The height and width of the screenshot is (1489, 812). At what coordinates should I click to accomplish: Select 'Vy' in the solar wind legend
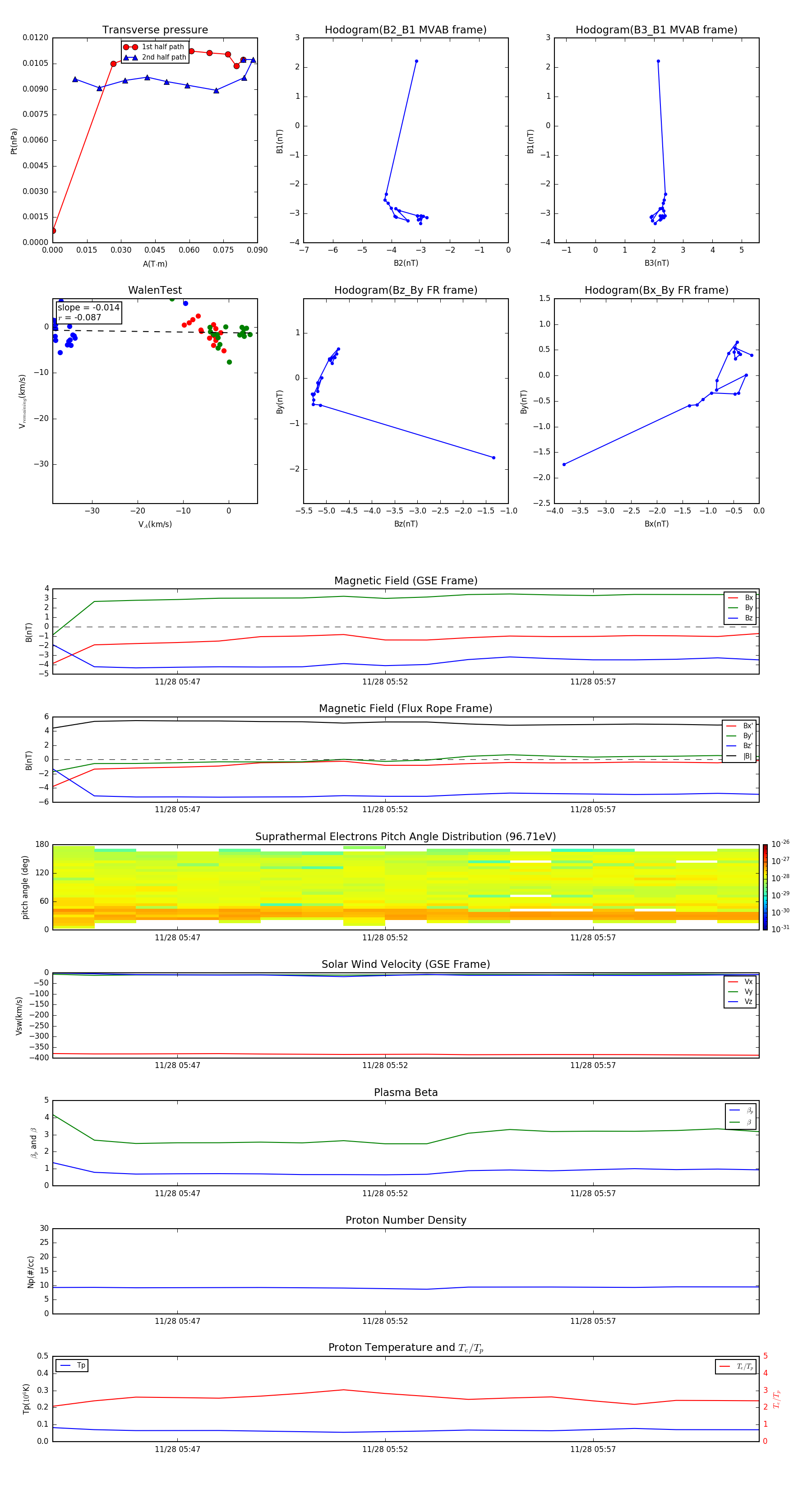[x=740, y=991]
